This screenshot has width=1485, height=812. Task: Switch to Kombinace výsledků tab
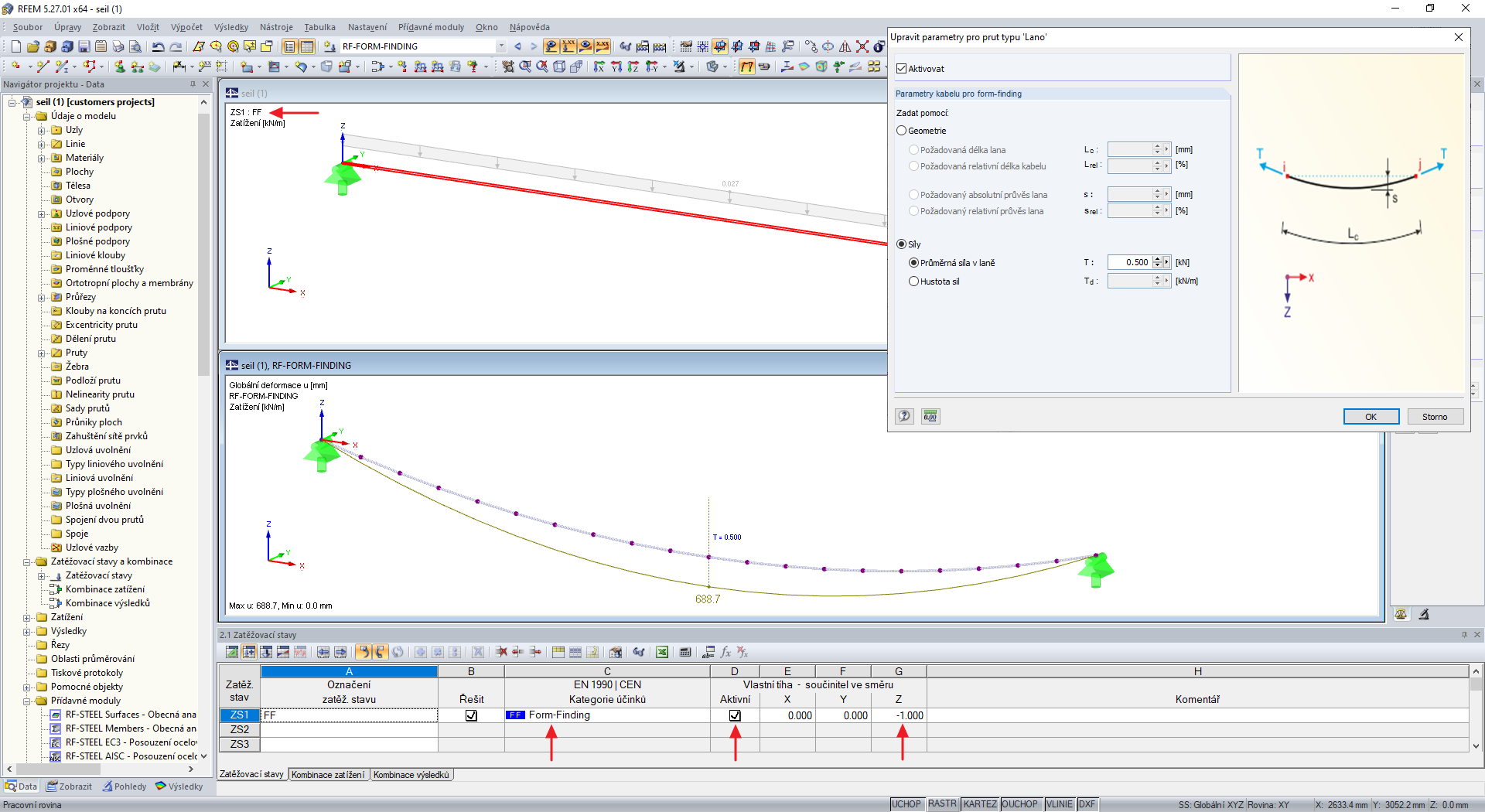click(411, 774)
